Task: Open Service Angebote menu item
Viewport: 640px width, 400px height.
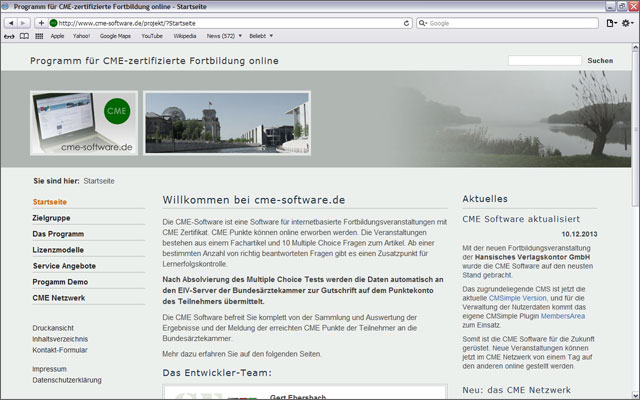Action: 64,266
